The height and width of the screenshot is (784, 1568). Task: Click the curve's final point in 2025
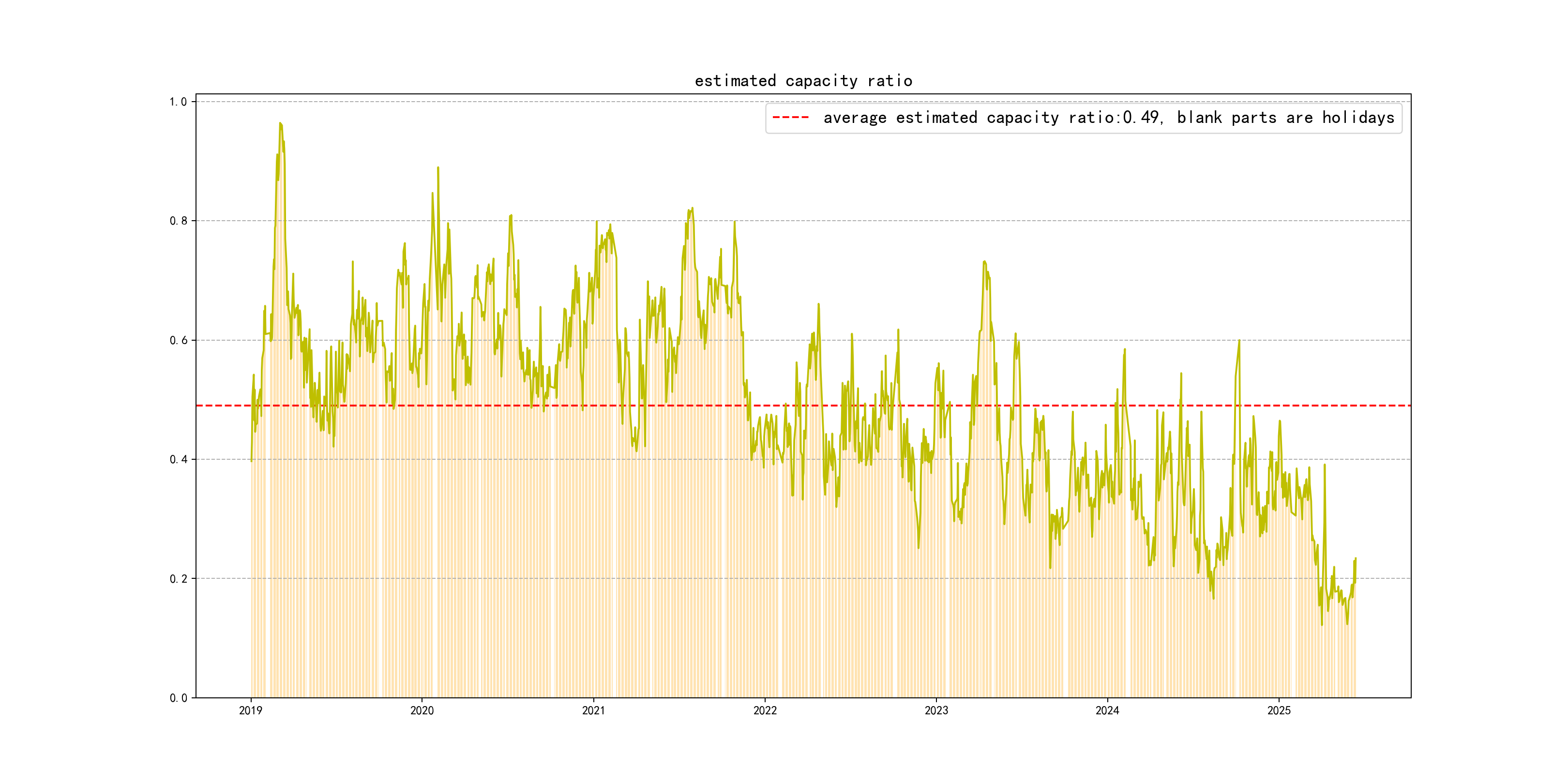(x=1356, y=559)
